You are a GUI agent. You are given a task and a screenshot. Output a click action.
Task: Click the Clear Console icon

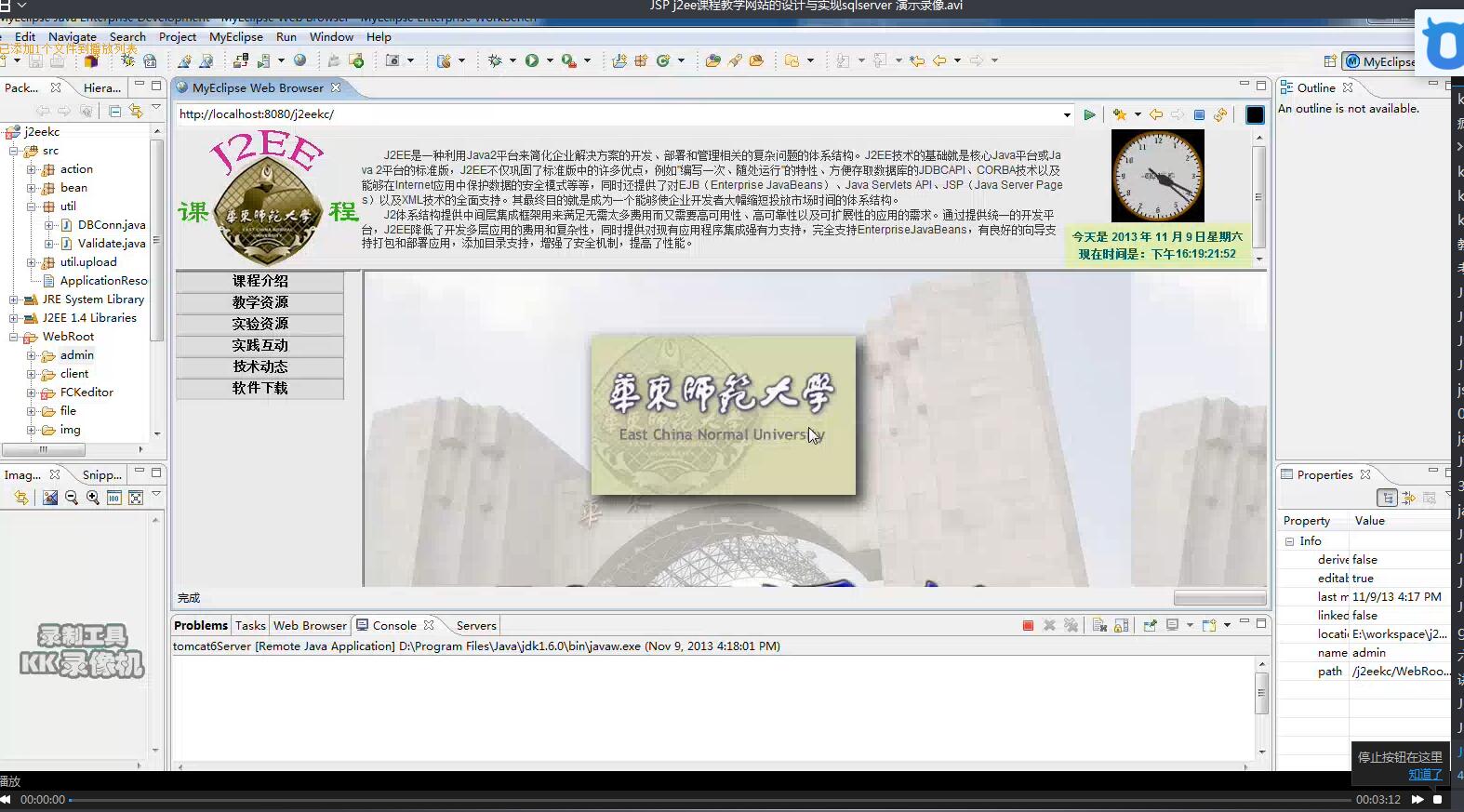tap(1099, 625)
